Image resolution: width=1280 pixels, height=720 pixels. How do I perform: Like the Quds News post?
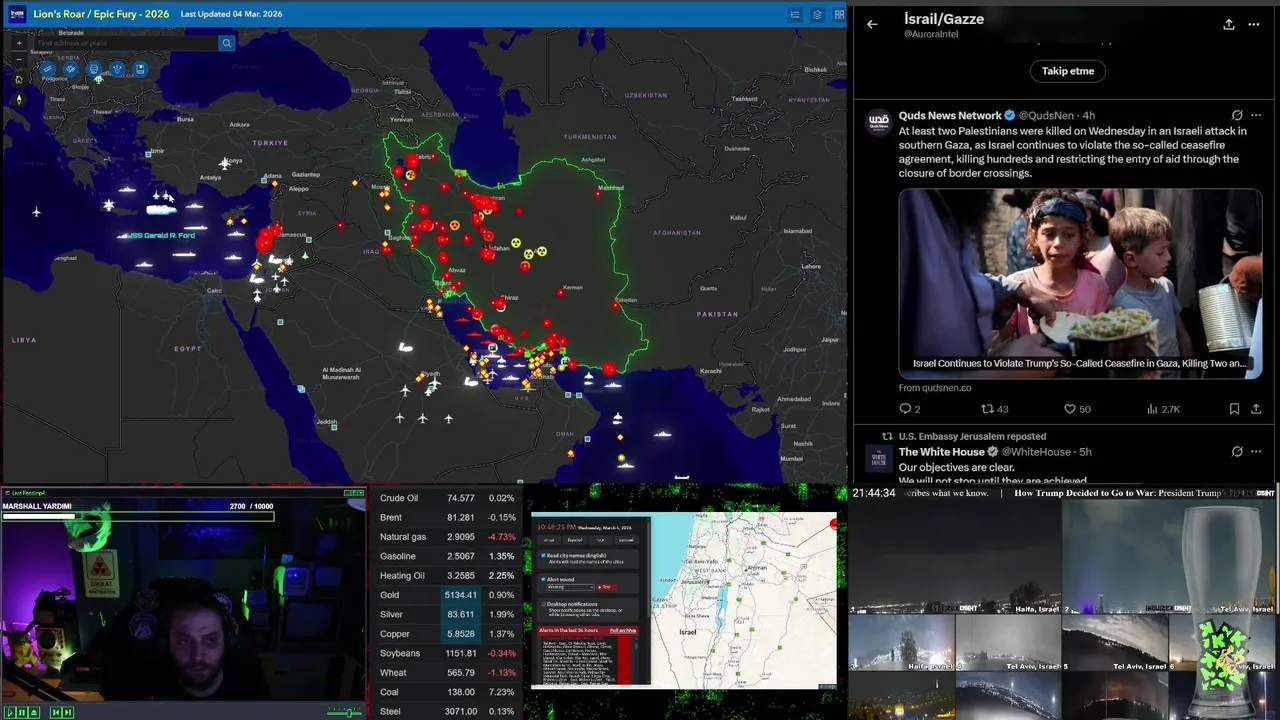tap(1077, 409)
